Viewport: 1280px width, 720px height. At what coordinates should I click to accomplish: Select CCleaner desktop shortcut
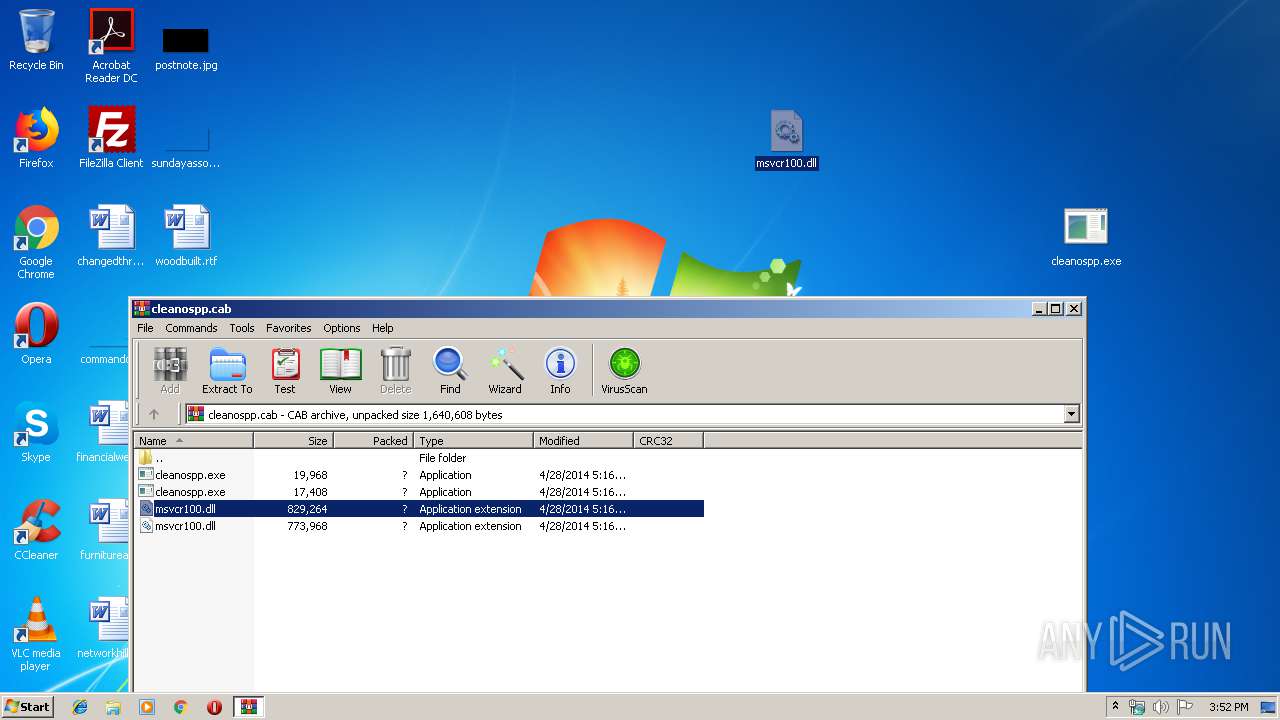pos(36,530)
